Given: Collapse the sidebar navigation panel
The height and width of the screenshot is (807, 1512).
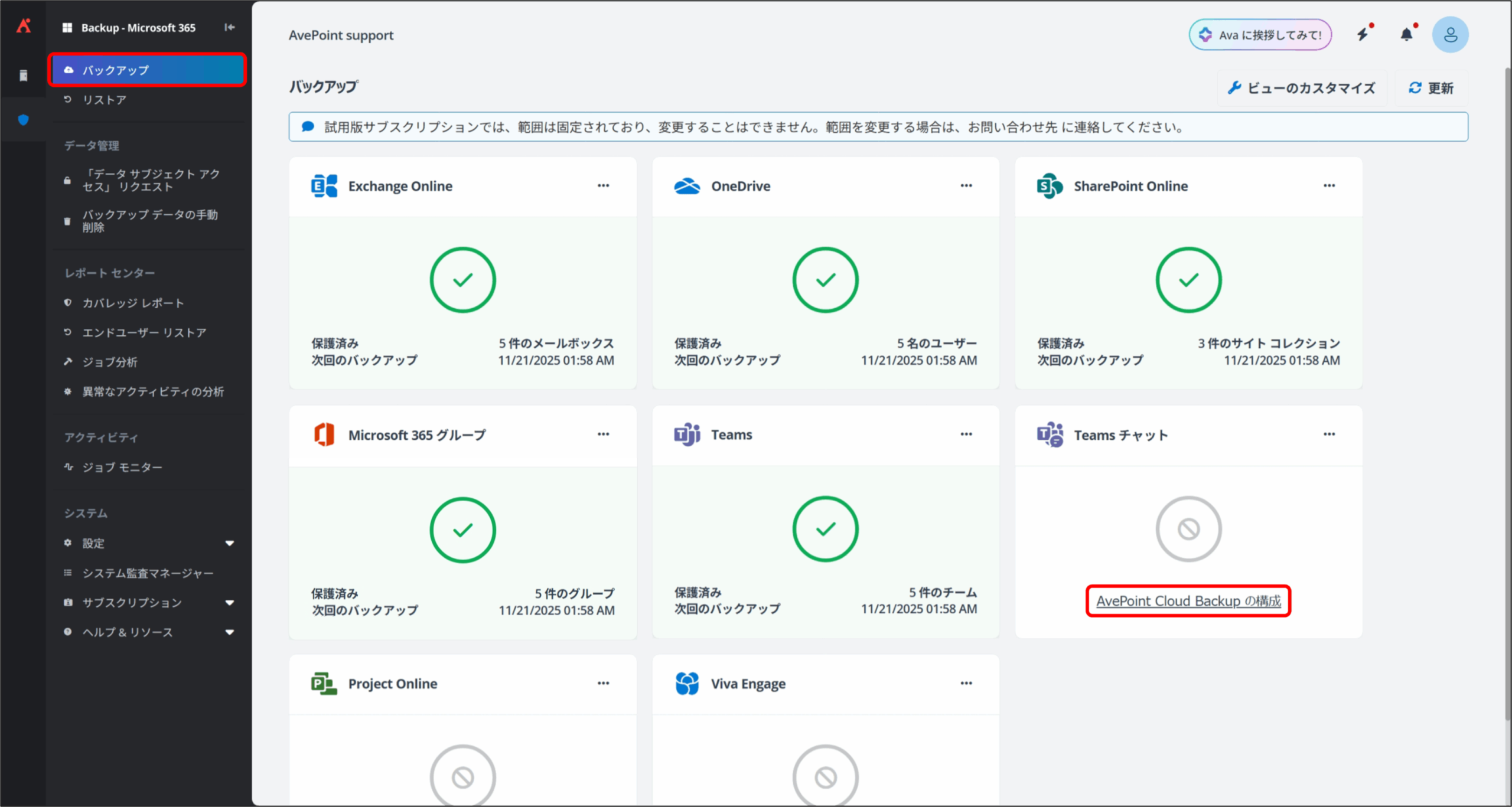Looking at the screenshot, I should coord(229,27).
